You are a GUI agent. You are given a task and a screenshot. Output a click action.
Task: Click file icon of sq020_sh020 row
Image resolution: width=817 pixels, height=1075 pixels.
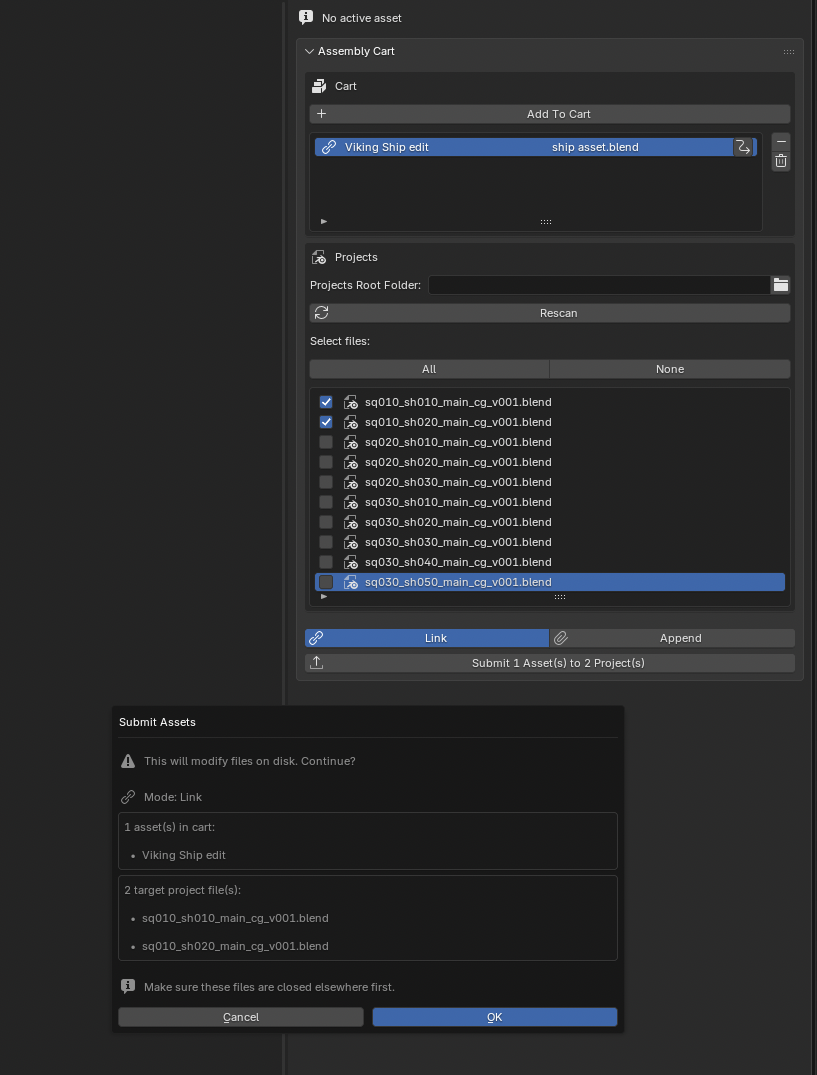pyautogui.click(x=351, y=462)
